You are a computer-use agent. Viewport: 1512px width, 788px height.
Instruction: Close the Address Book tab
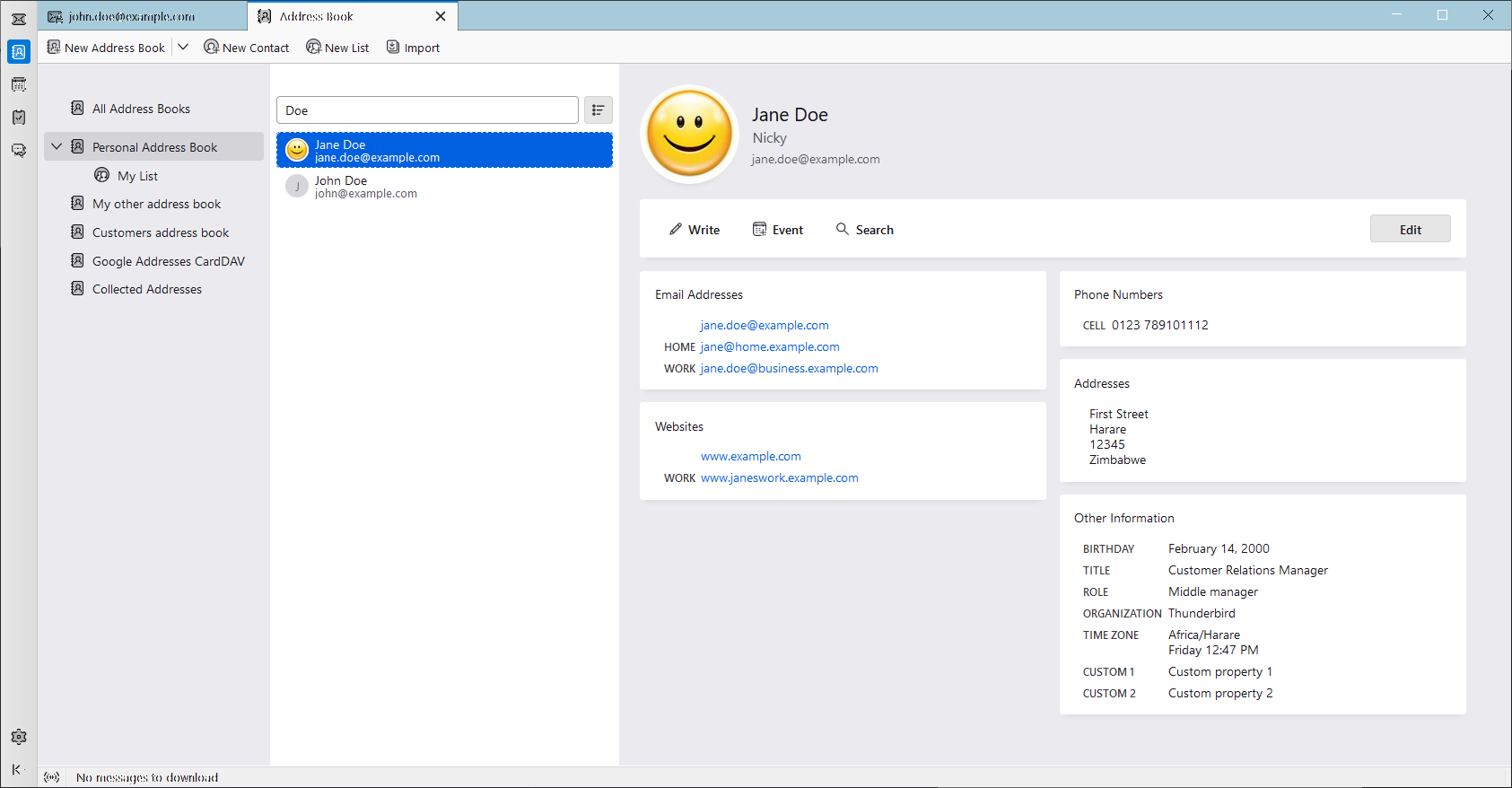click(441, 16)
